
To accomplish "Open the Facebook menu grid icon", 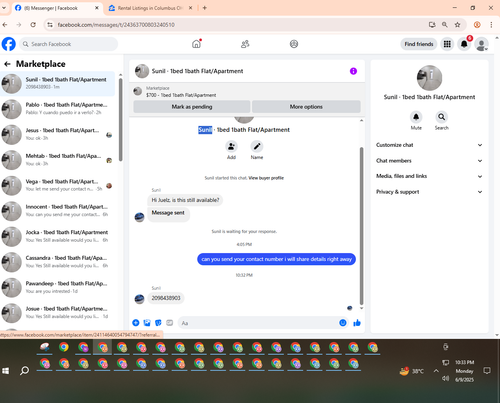I will point(447,44).
